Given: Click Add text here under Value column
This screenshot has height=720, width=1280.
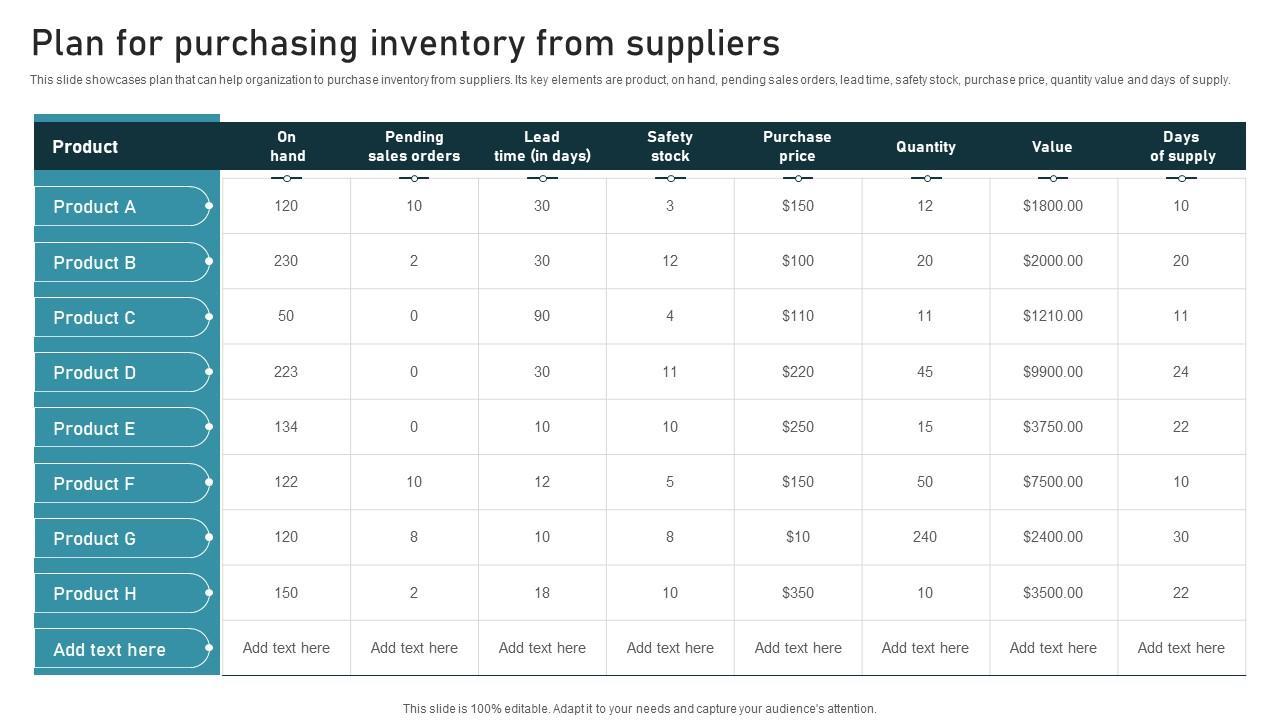Looking at the screenshot, I should click(1053, 648).
